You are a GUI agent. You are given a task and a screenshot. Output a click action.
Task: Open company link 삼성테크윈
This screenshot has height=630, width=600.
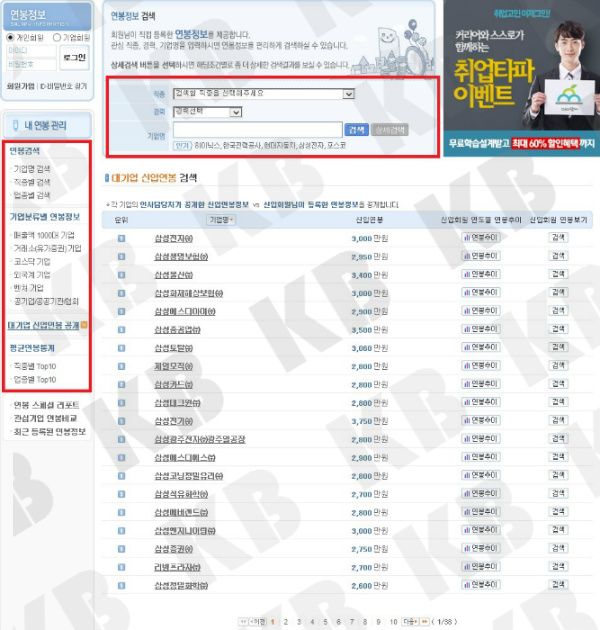(178, 403)
